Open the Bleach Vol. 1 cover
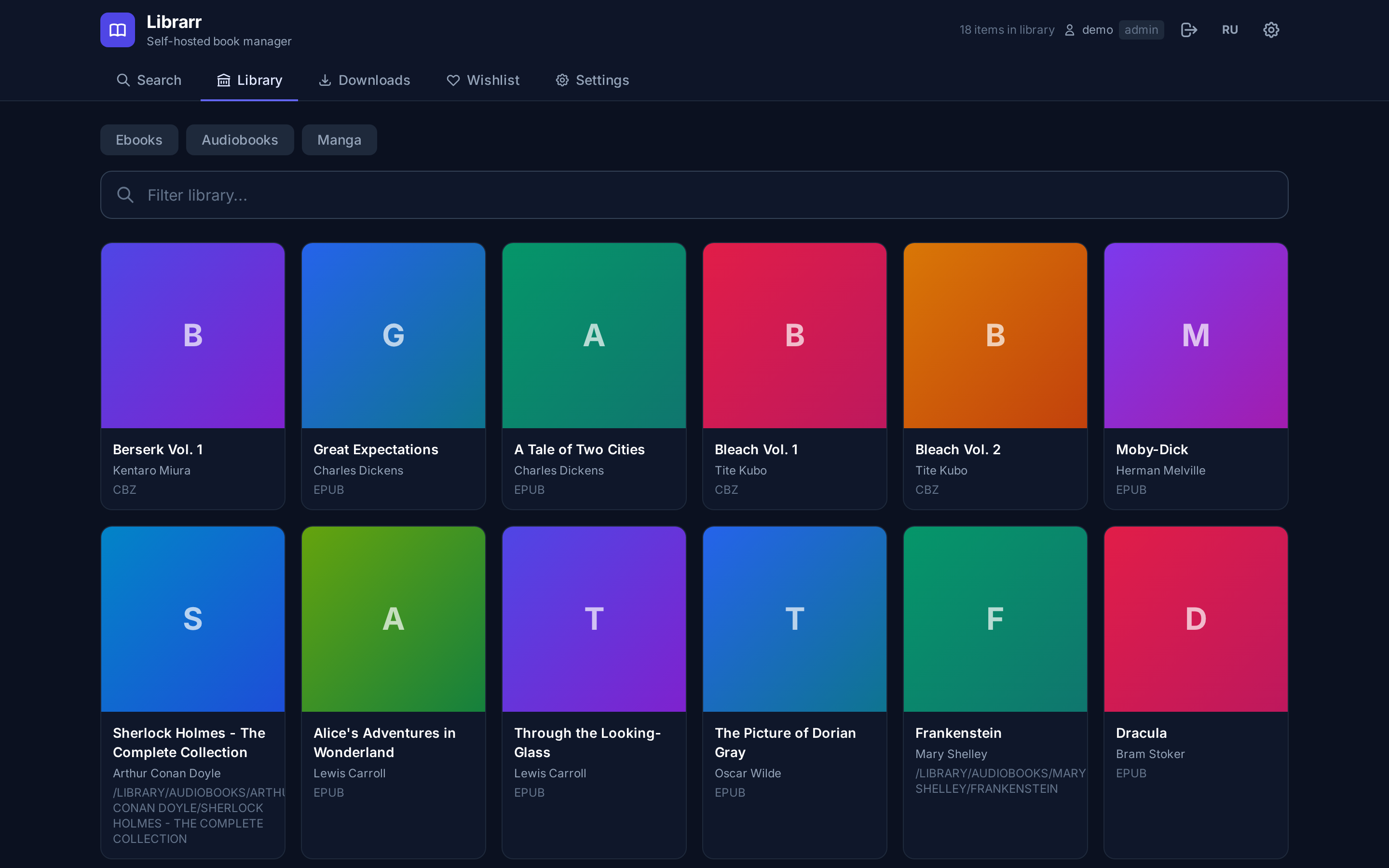1389x868 pixels. point(794,335)
